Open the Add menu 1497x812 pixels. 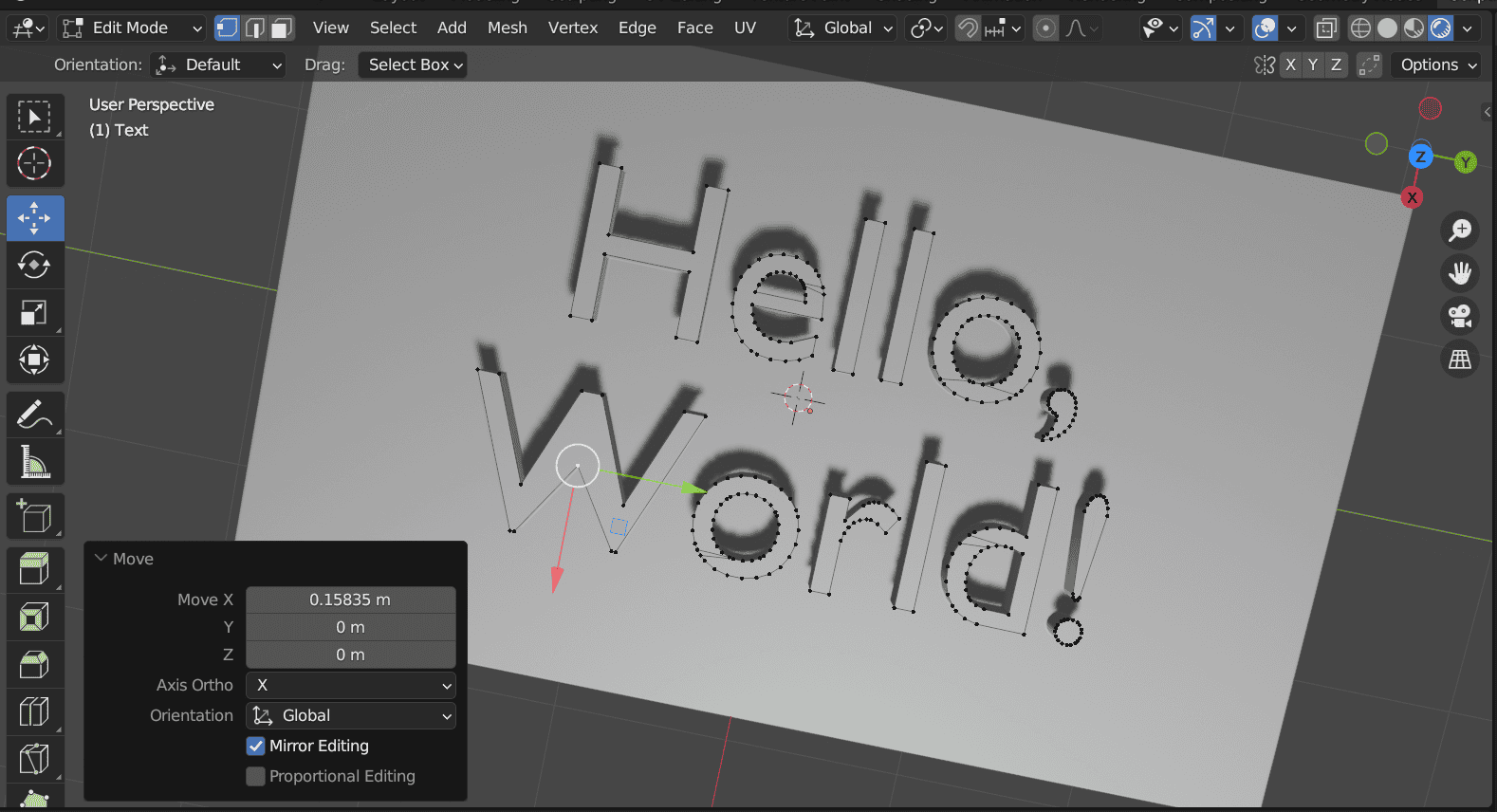[452, 28]
